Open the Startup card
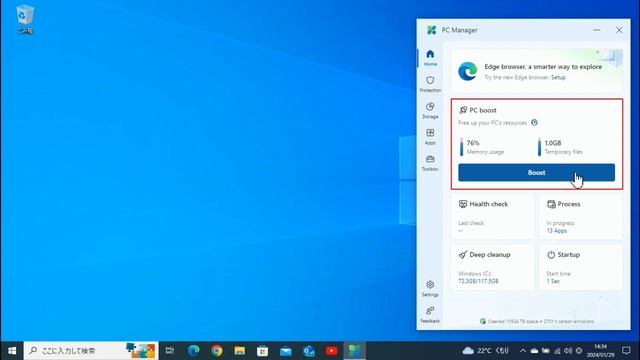This screenshot has width=640, height=360. click(x=581, y=267)
